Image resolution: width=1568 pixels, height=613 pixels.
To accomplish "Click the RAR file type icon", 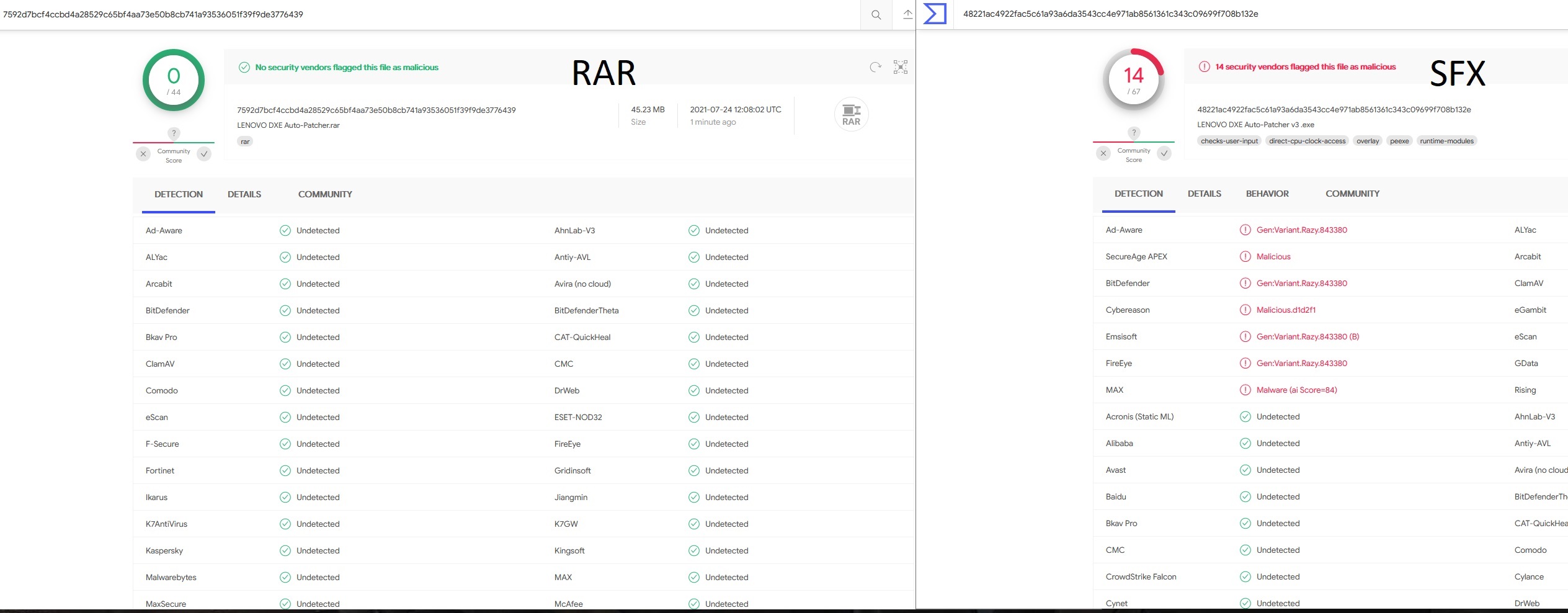I will (851, 114).
